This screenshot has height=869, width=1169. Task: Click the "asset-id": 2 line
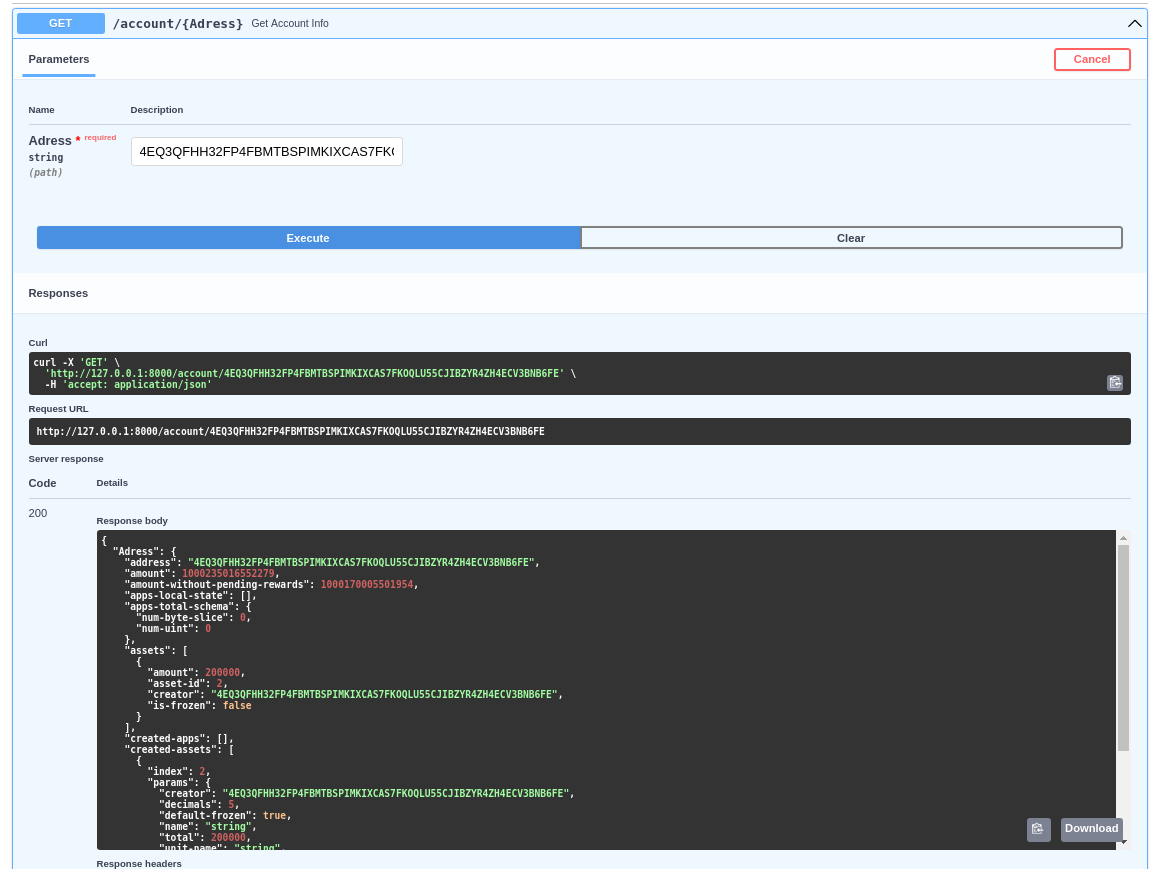(x=187, y=683)
